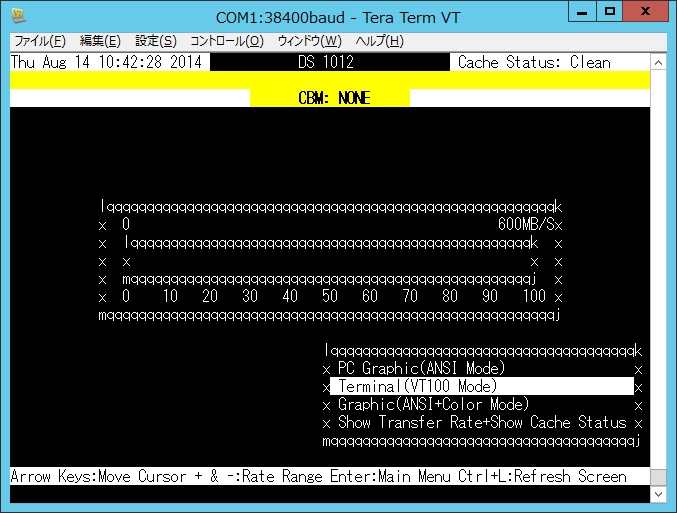Viewport: 677px width, 513px height.
Task: Open the 設定(S) menu
Action: coord(155,41)
